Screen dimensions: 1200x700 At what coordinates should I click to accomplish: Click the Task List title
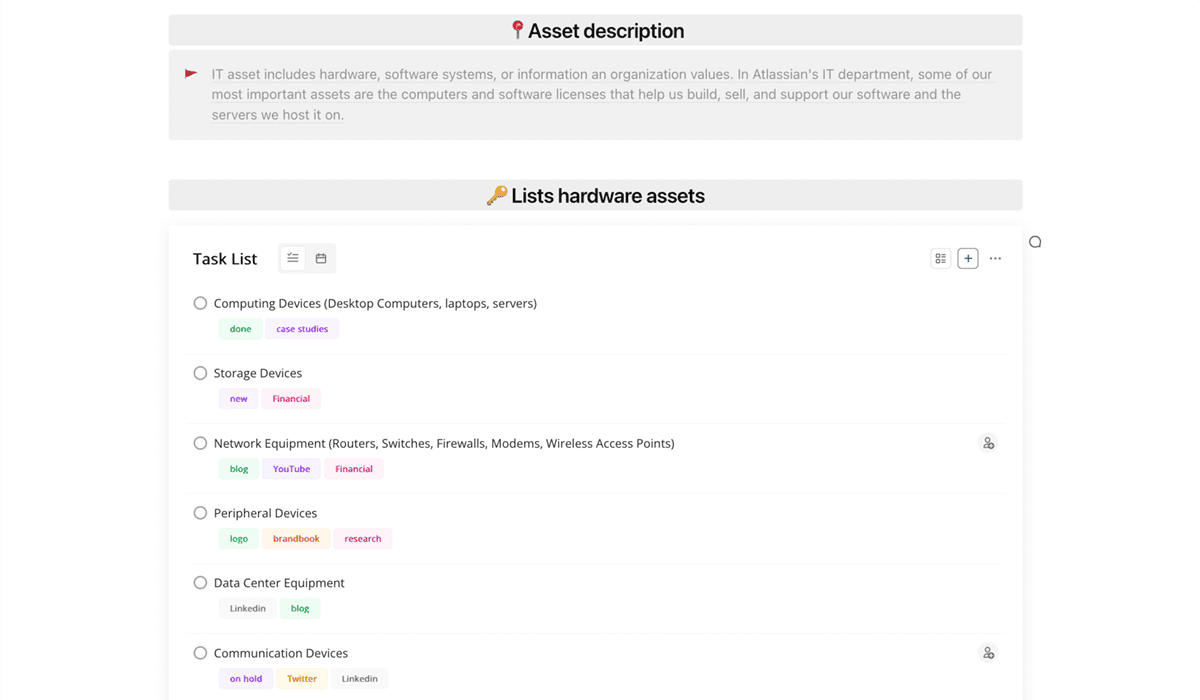[x=225, y=259]
